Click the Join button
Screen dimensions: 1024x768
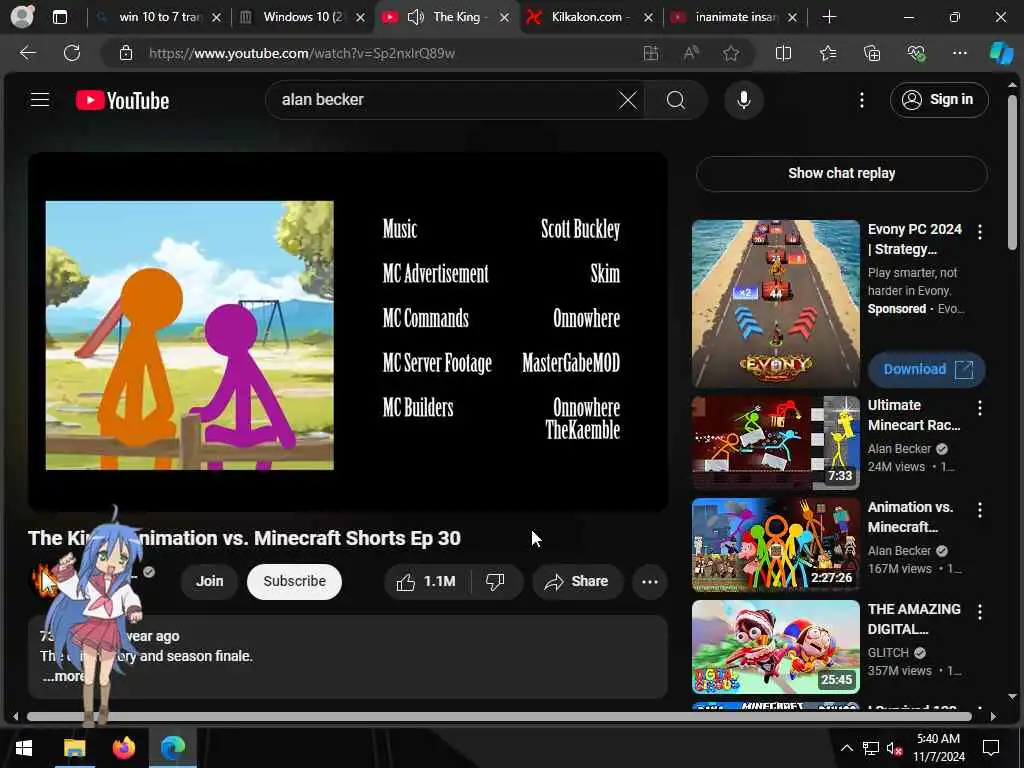209,581
